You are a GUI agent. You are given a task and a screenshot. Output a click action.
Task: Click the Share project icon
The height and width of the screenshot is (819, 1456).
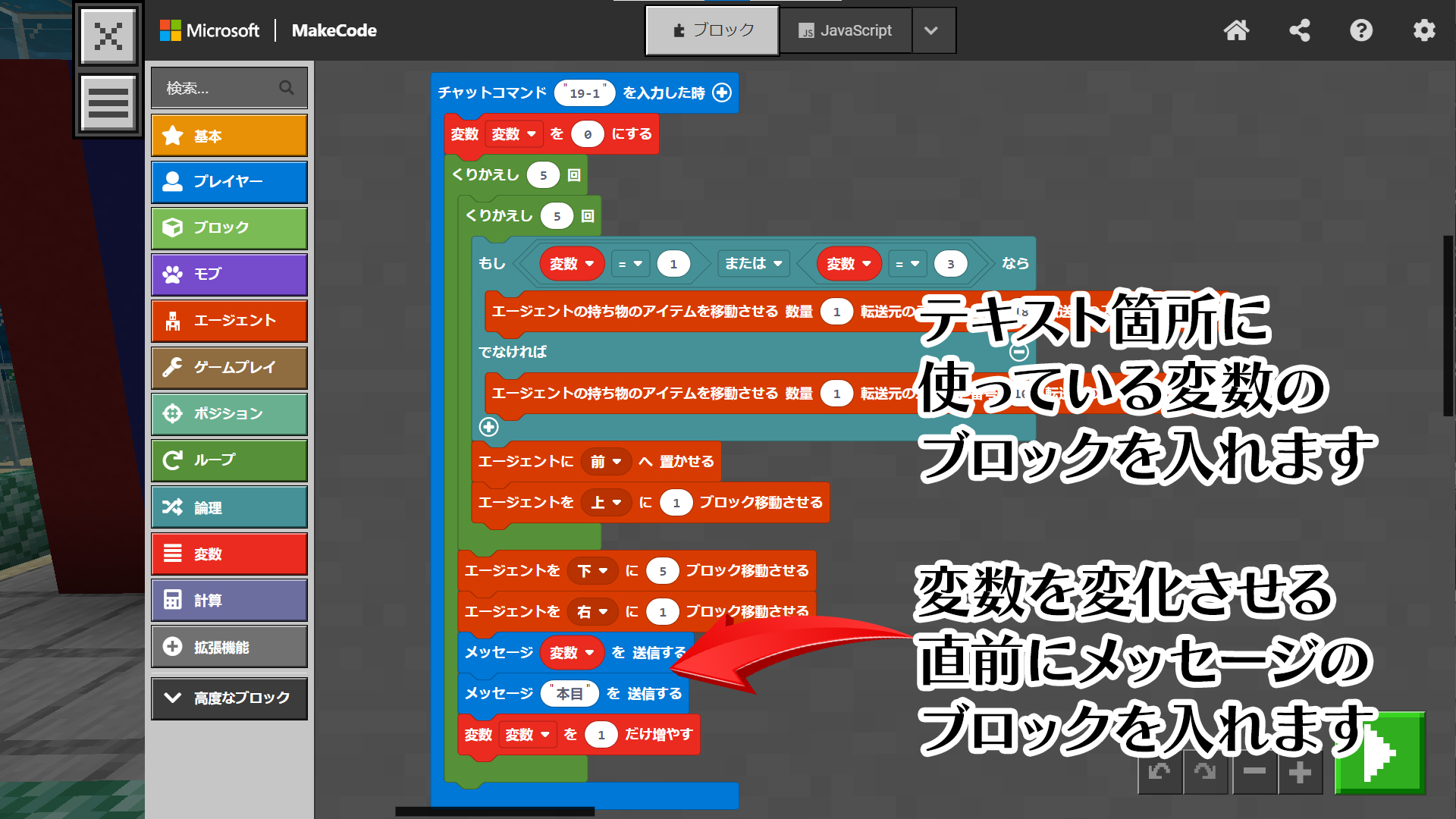(1299, 30)
